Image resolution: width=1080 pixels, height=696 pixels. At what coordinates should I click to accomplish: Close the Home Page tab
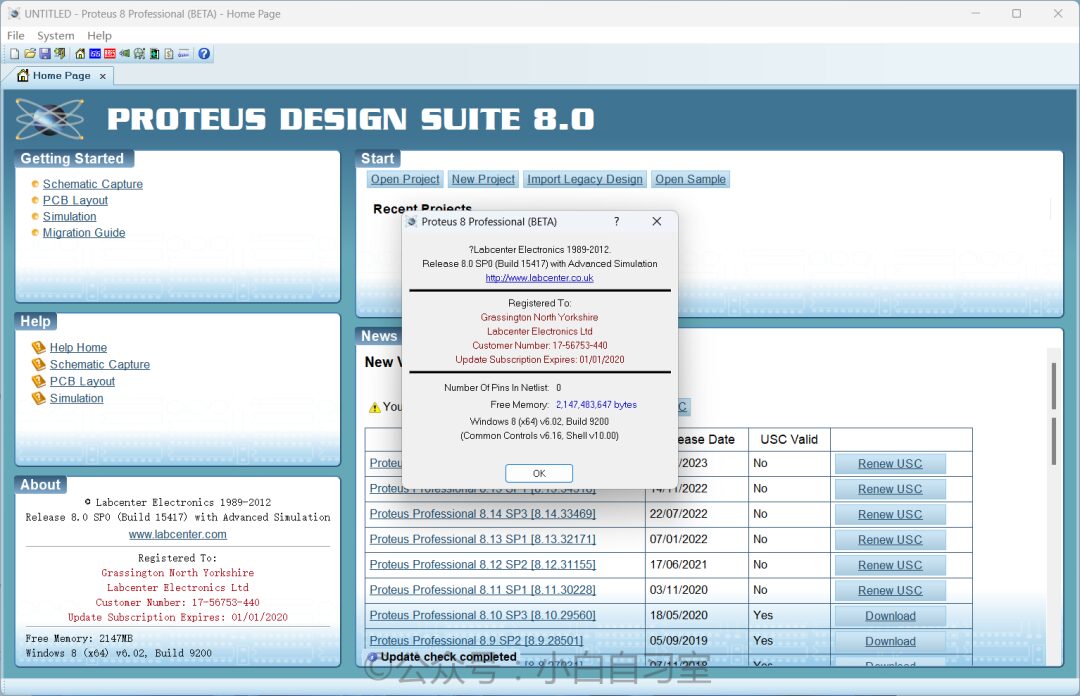tap(102, 76)
